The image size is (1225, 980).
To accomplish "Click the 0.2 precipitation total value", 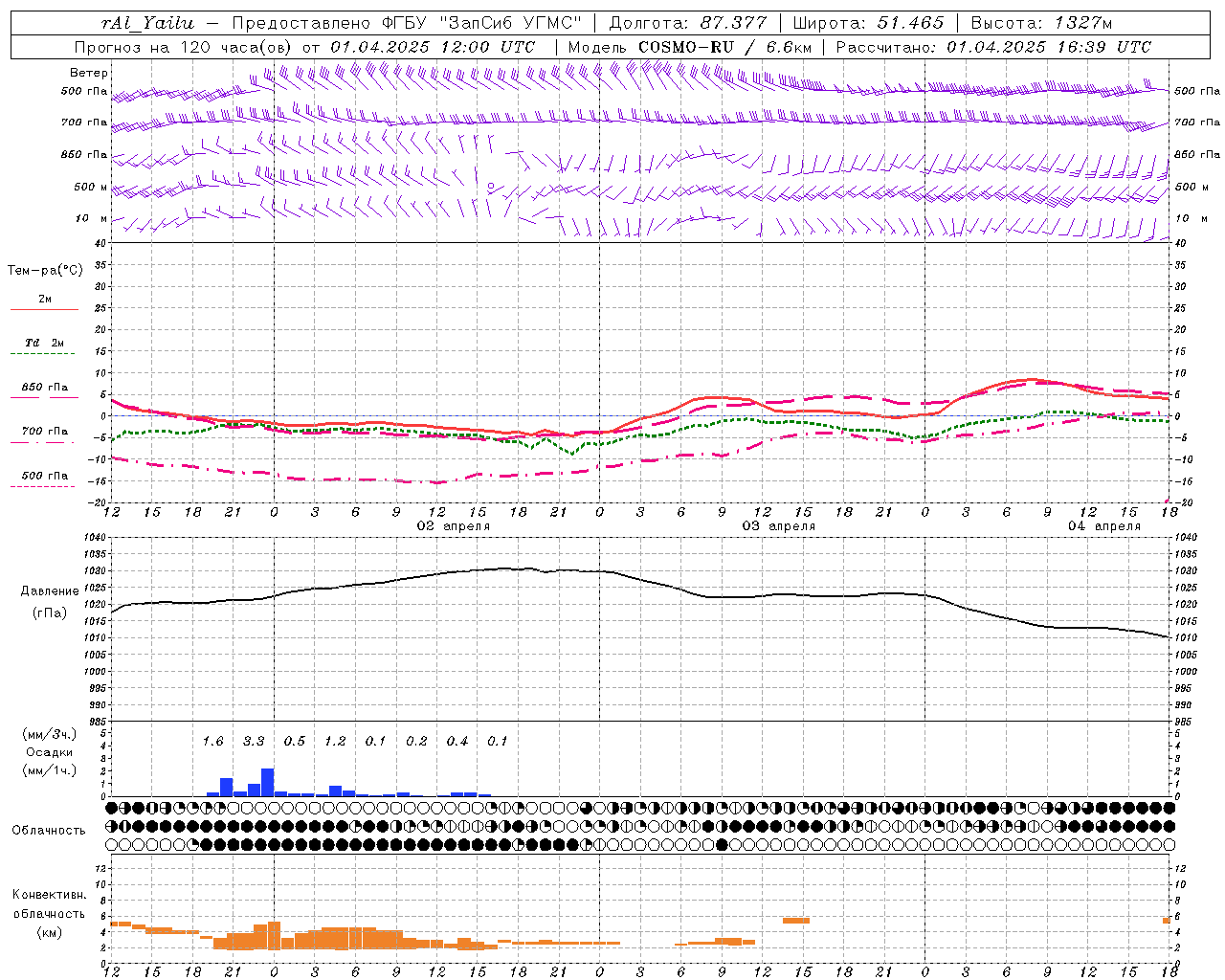I will 416,741.
